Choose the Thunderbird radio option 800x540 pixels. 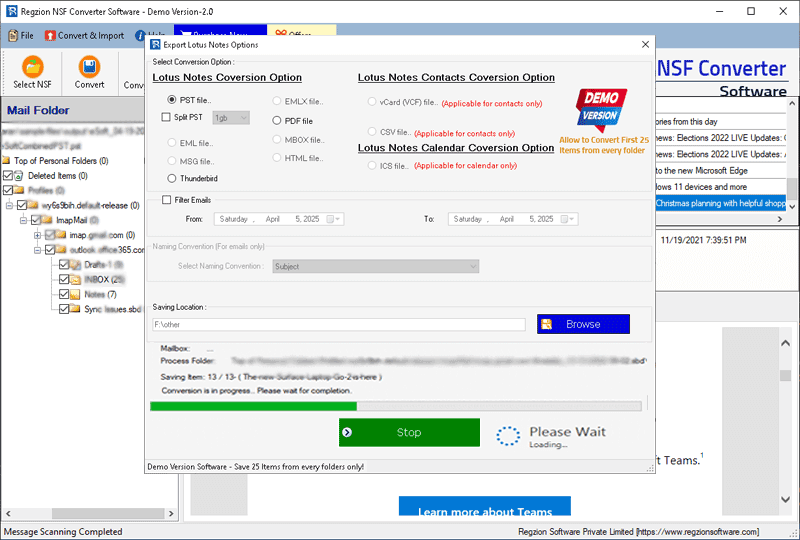(172, 178)
